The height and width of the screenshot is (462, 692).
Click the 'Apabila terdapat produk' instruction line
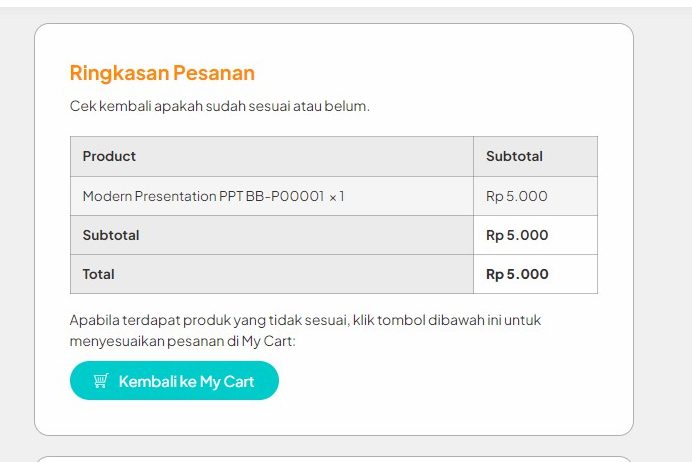point(305,320)
